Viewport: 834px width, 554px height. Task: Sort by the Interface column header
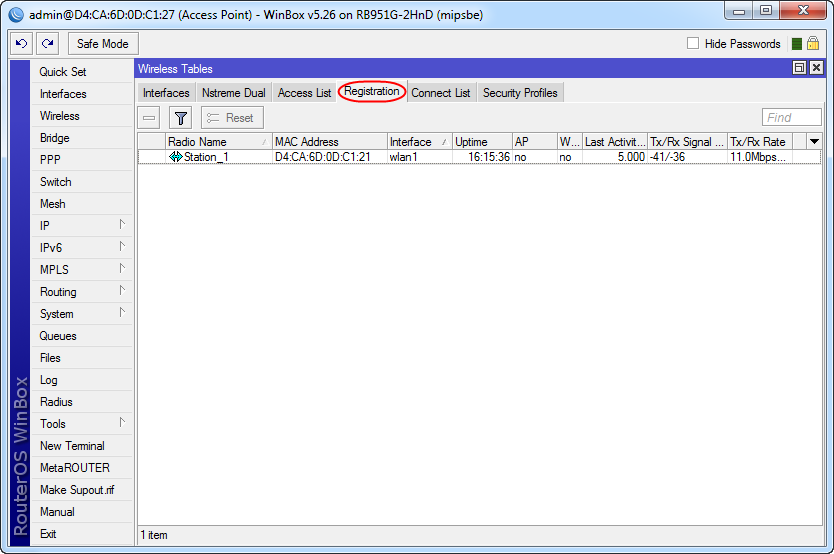pos(420,141)
